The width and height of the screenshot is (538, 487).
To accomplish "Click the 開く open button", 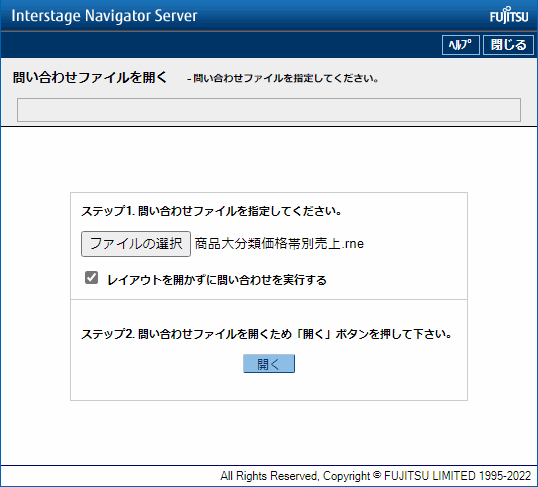I will pyautogui.click(x=269, y=364).
